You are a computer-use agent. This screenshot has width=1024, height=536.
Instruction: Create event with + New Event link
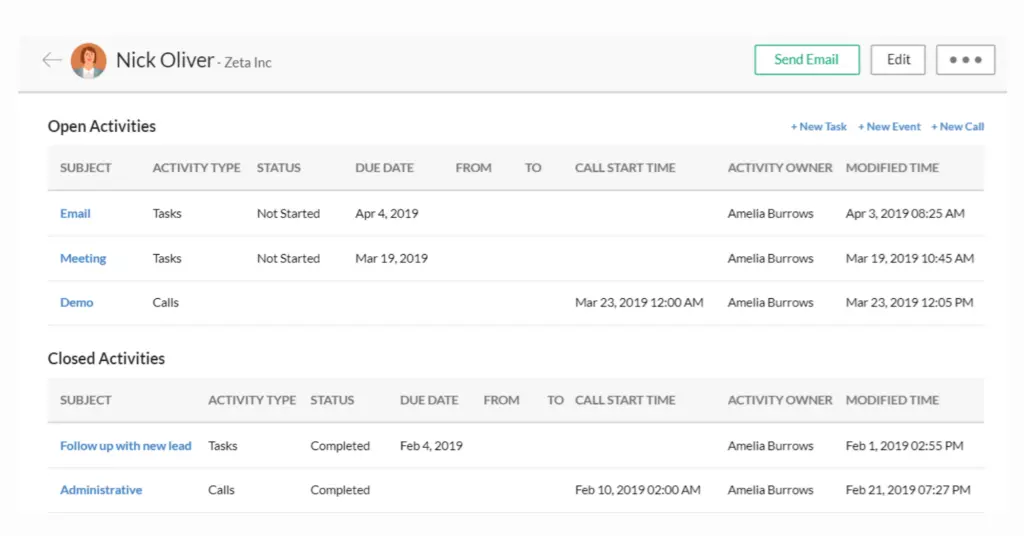pos(889,127)
